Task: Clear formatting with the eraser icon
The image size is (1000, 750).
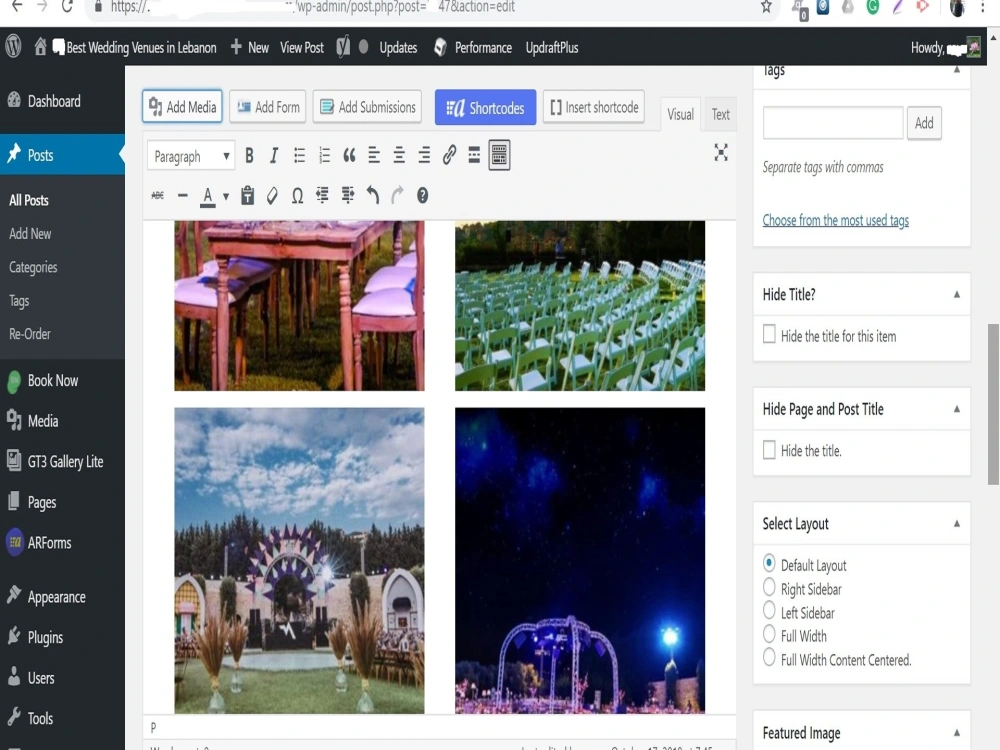Action: 272,195
